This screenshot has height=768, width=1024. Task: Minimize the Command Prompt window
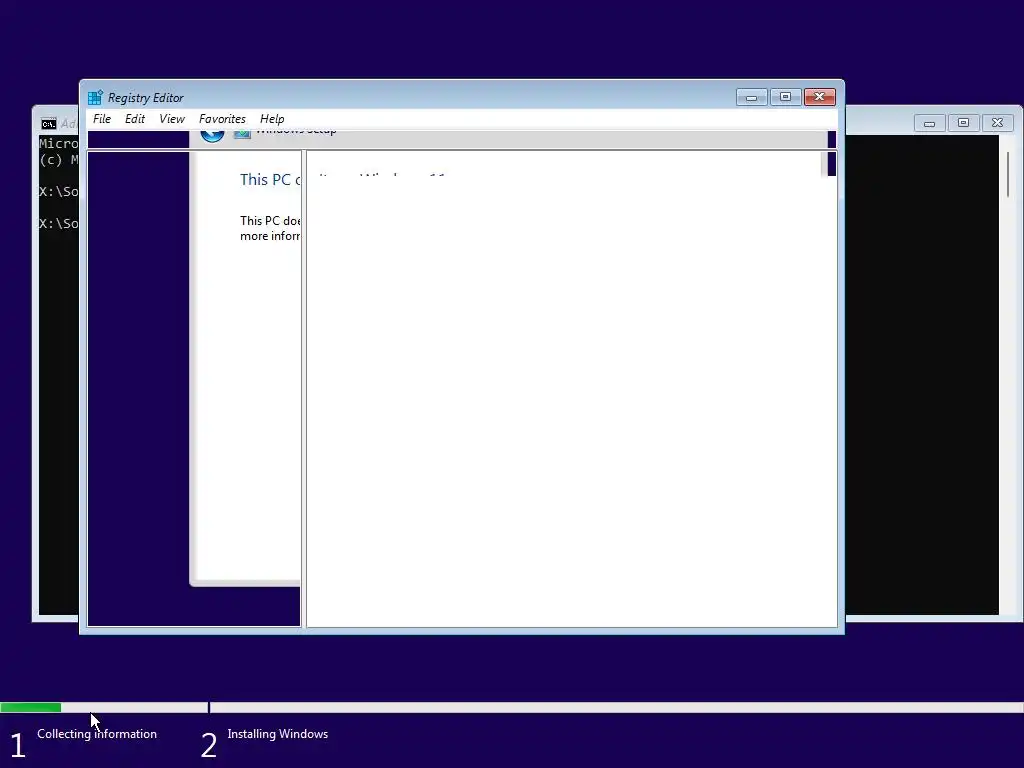929,123
